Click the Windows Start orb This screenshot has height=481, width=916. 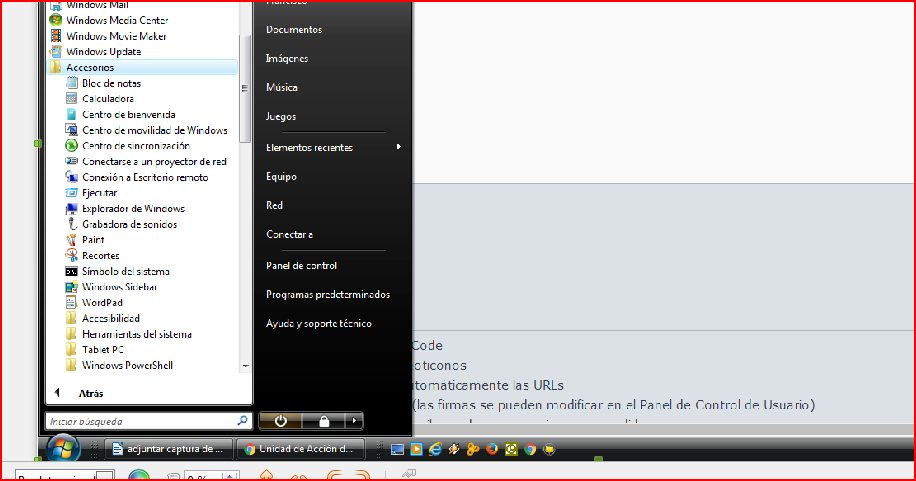pos(63,449)
